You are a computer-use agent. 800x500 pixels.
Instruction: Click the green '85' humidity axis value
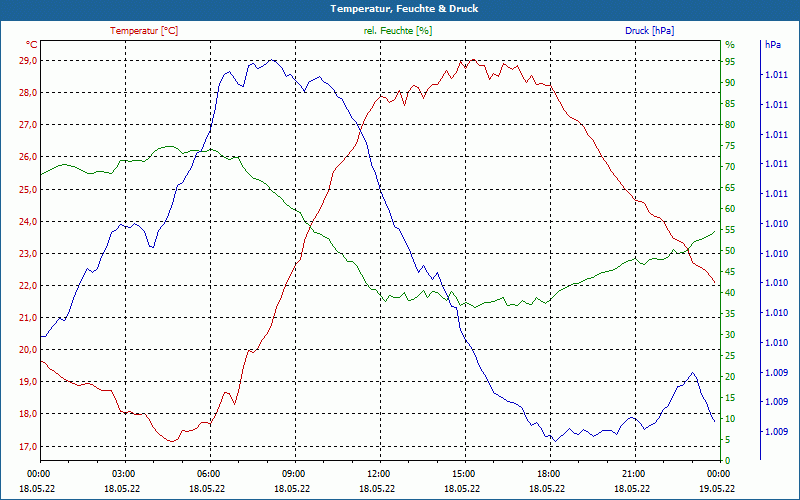point(730,104)
